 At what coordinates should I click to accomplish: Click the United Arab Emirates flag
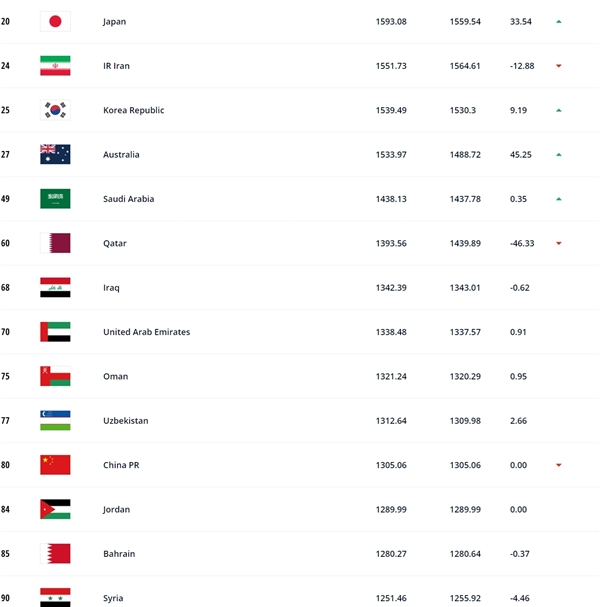coord(55,332)
